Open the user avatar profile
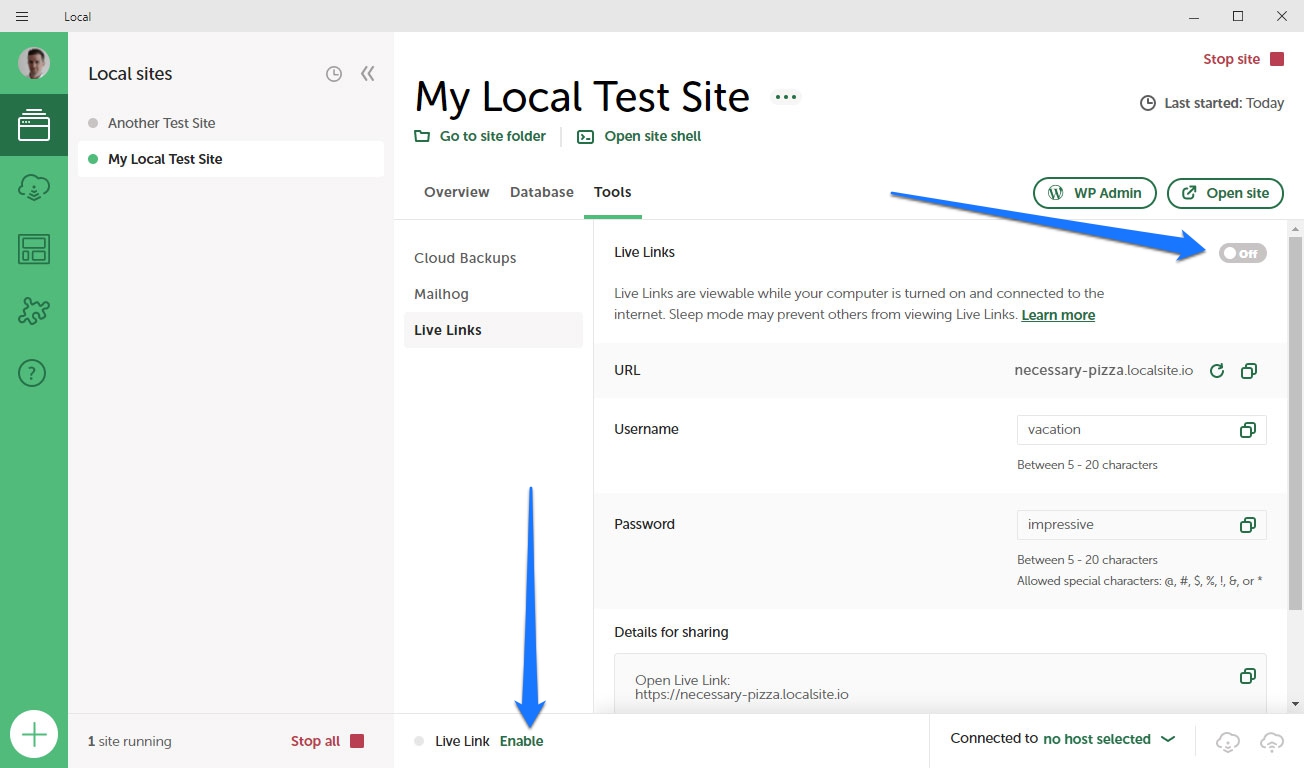 pos(34,63)
